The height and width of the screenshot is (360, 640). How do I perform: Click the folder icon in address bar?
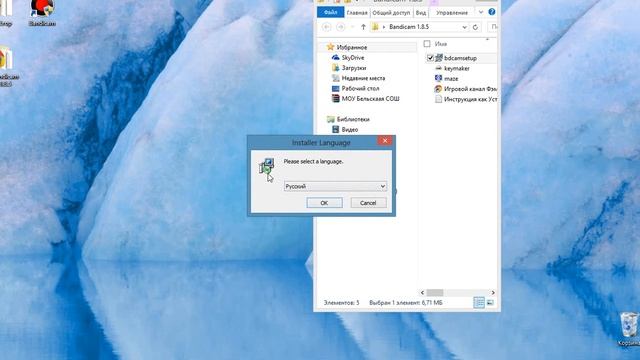click(375, 27)
